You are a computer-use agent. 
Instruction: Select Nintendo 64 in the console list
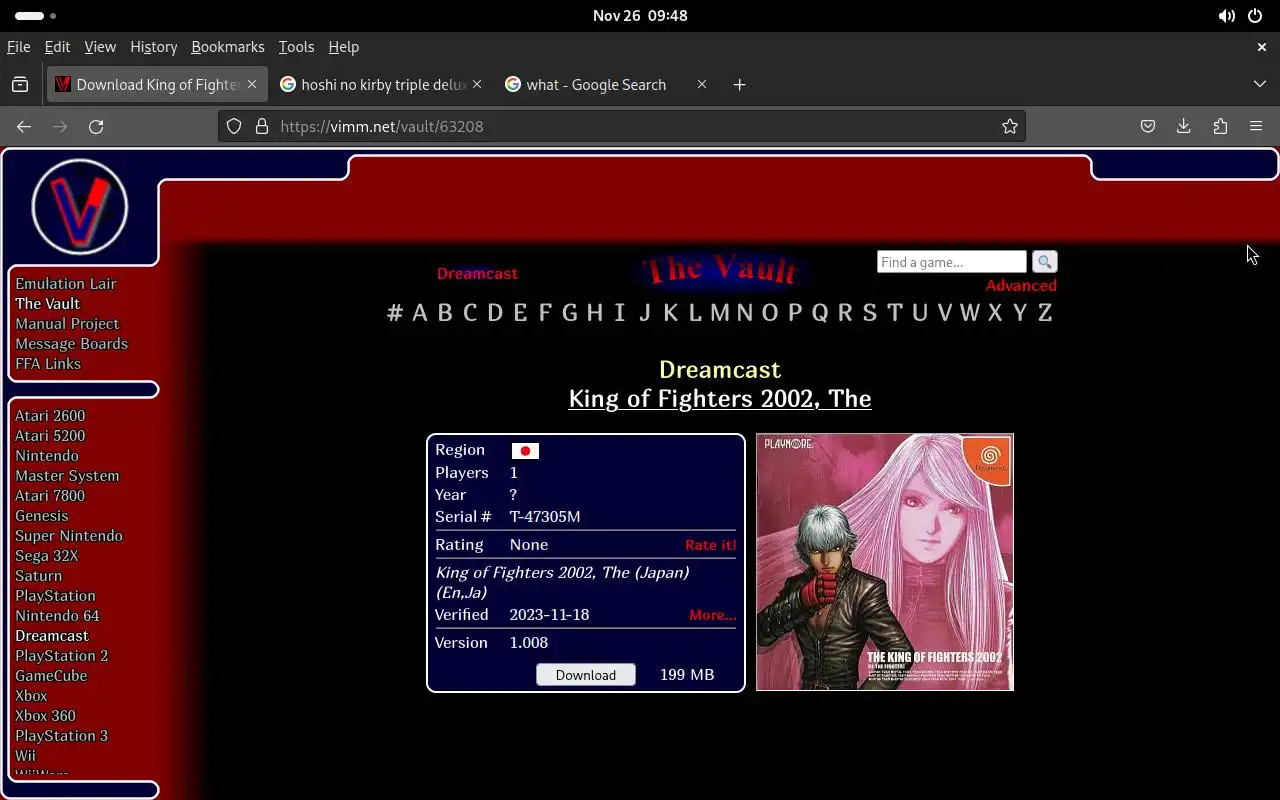(57, 616)
